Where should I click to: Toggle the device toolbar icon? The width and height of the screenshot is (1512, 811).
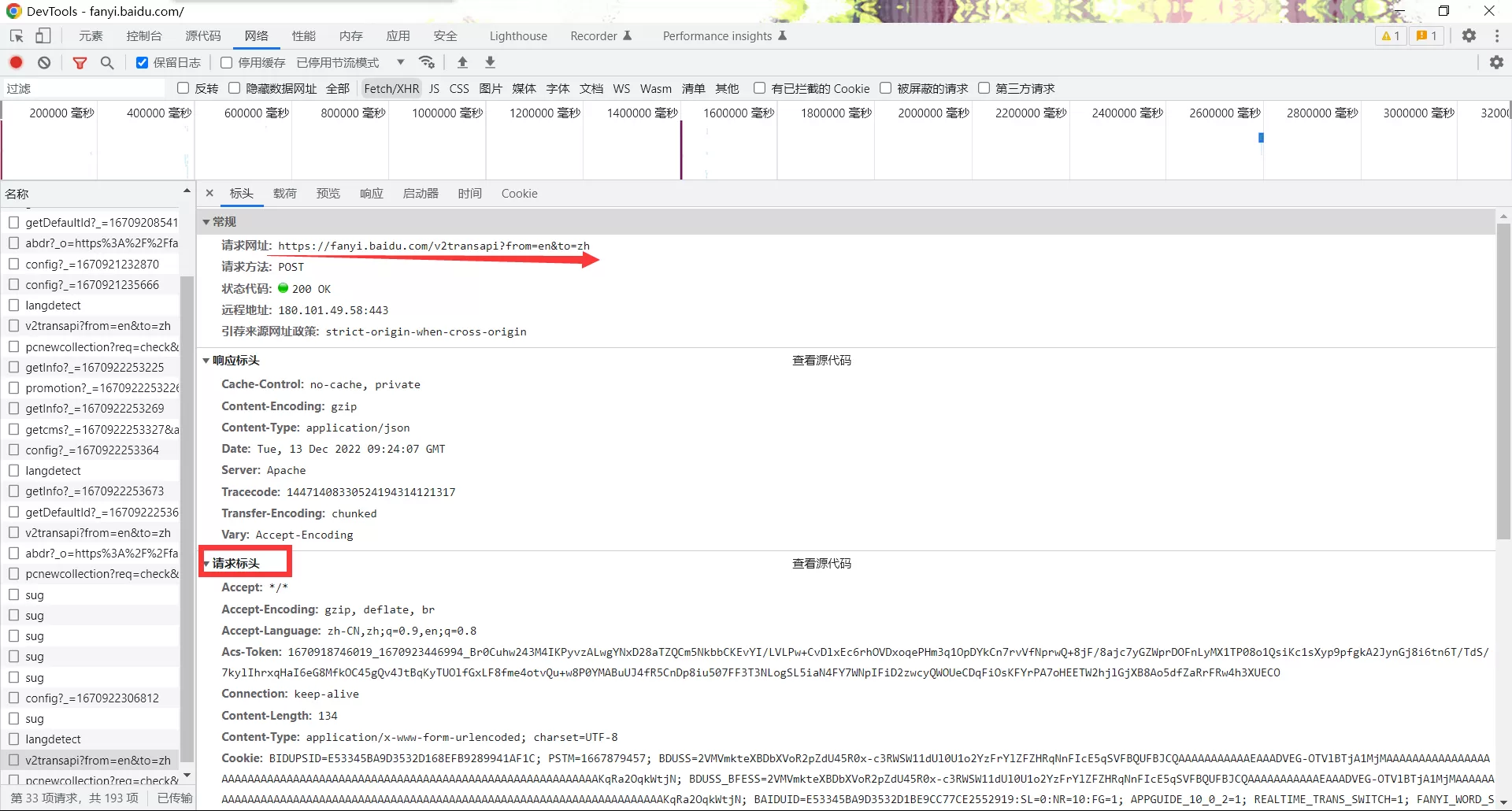tap(43, 36)
